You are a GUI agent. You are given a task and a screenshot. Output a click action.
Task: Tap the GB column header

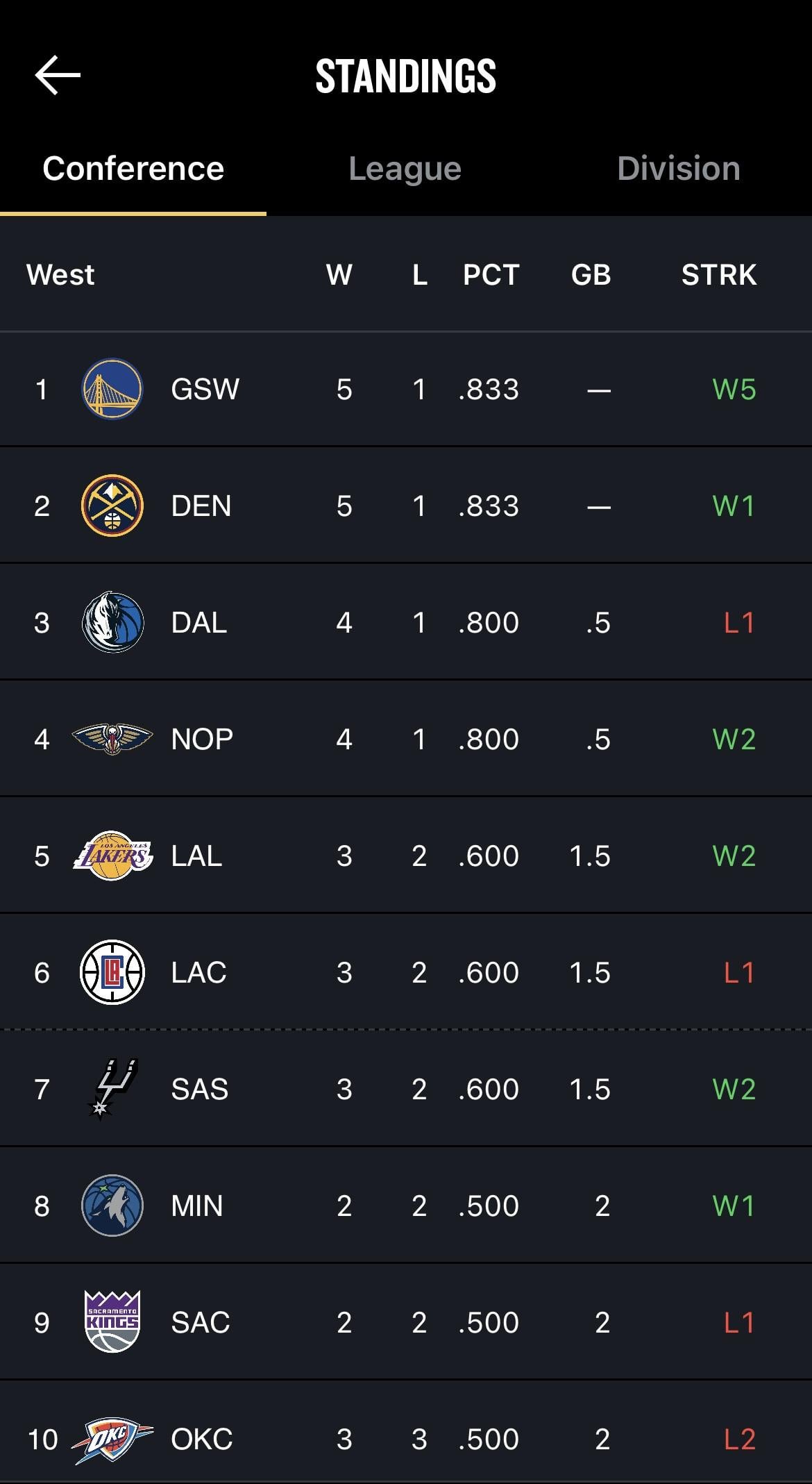591,275
